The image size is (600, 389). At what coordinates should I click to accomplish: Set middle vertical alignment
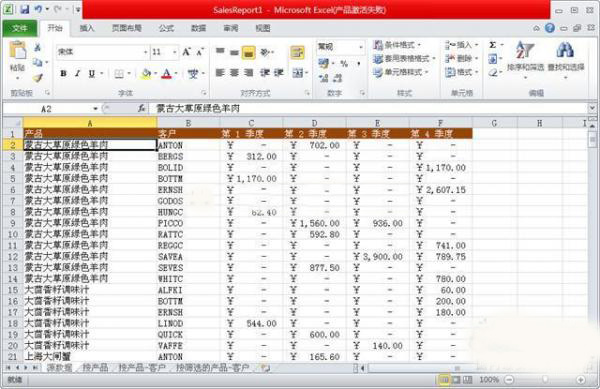[235, 52]
